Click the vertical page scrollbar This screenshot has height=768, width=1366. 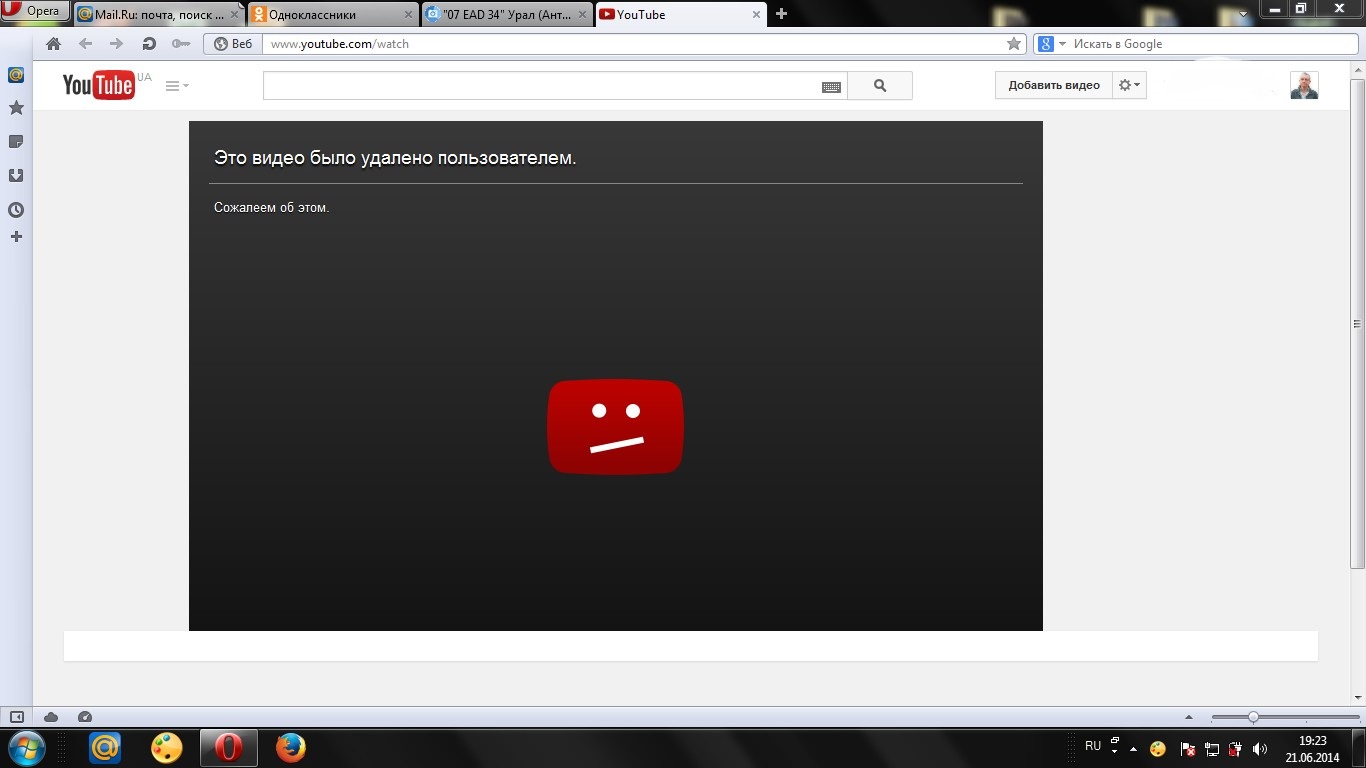pos(1357,324)
